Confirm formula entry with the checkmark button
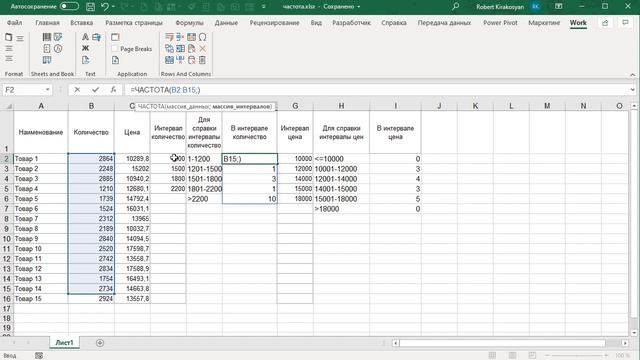The image size is (640, 360). tap(96, 90)
